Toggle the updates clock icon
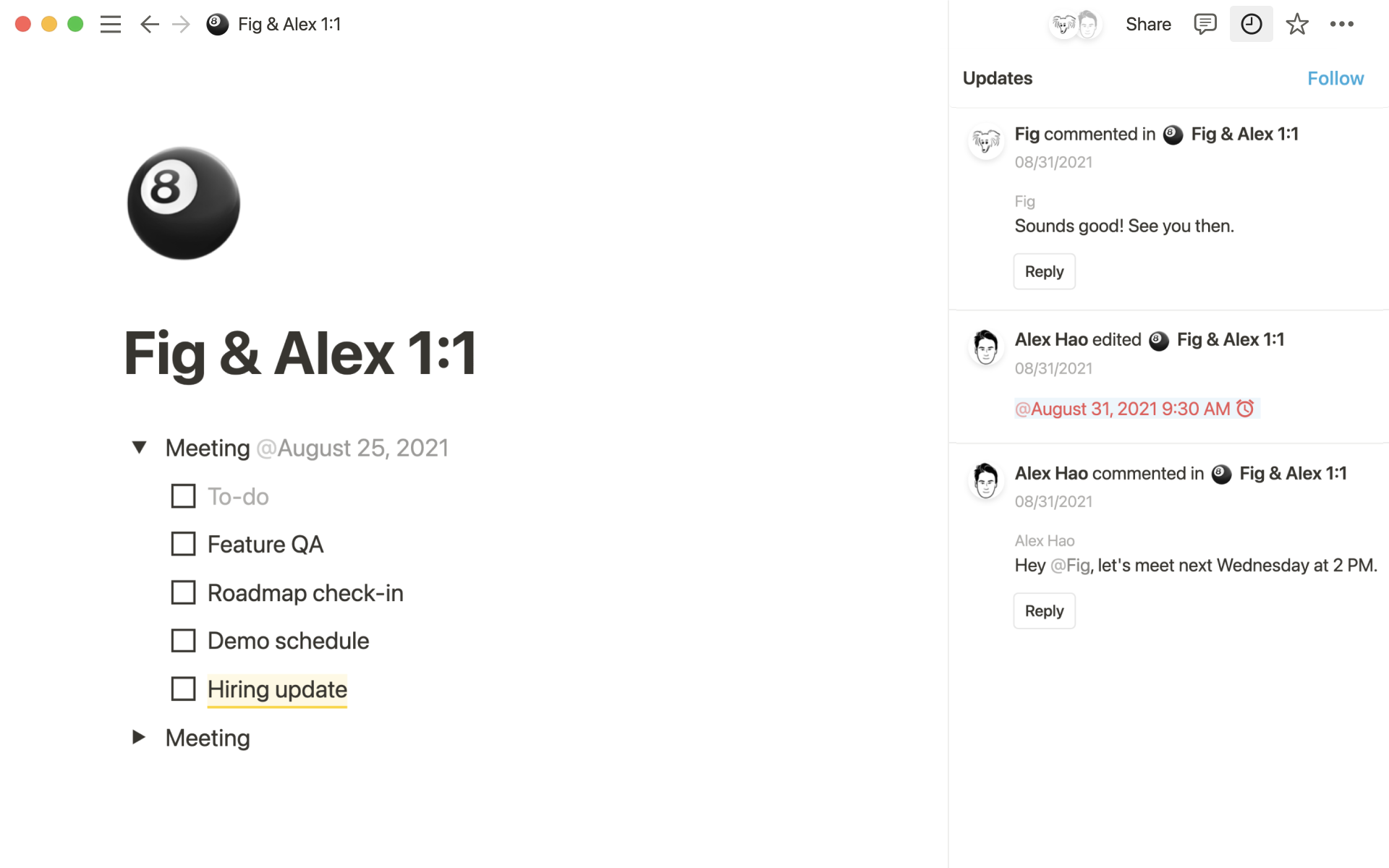Image resolution: width=1389 pixels, height=868 pixels. [1251, 25]
